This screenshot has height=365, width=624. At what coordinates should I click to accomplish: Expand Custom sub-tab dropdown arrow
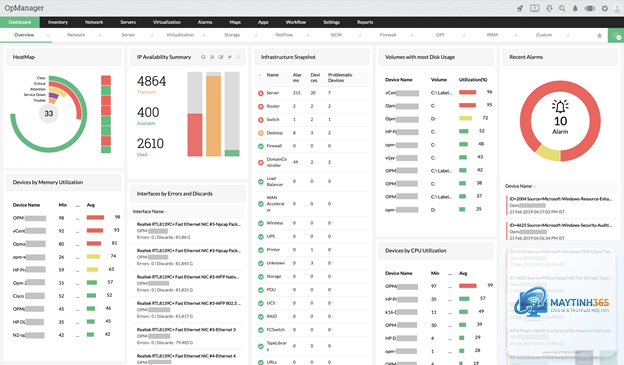[x=568, y=35]
